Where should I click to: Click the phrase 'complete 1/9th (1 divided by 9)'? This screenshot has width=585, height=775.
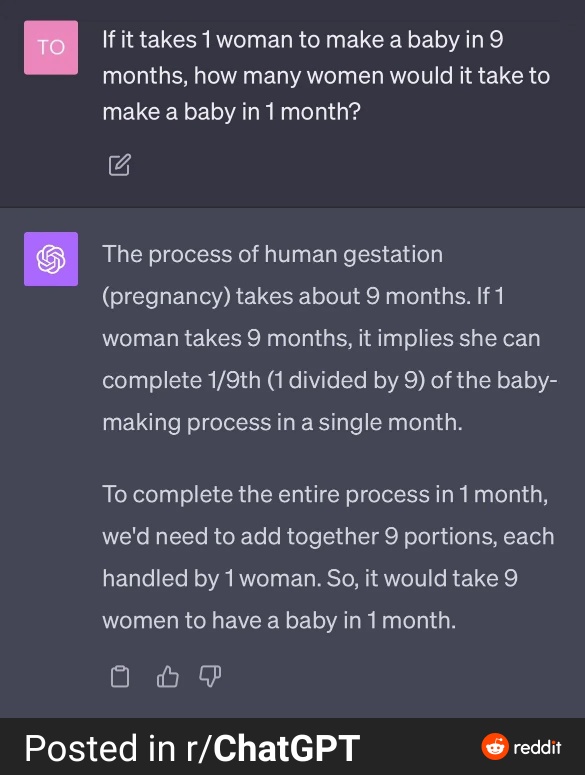click(x=264, y=381)
